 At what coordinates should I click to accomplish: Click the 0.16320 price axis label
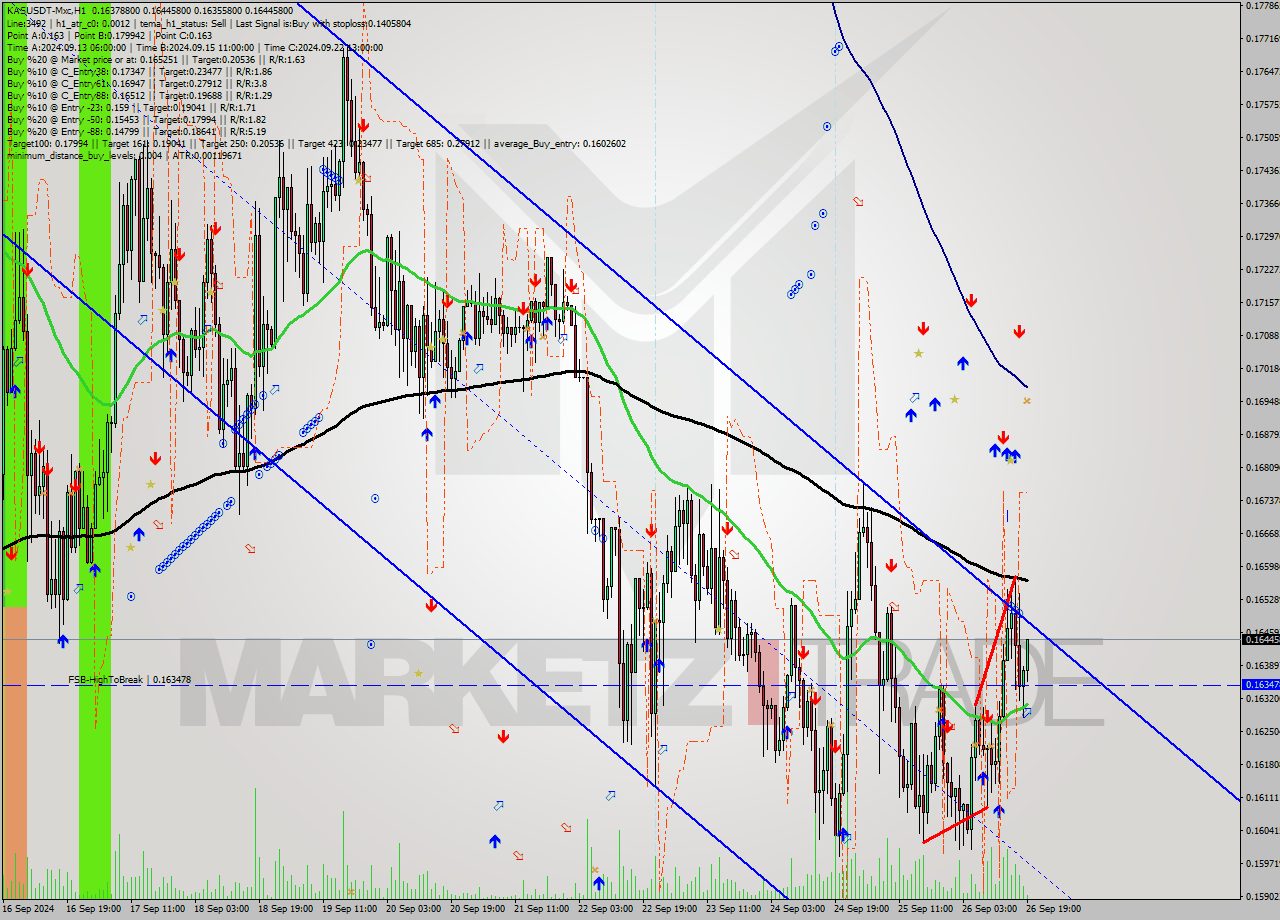(1262, 698)
